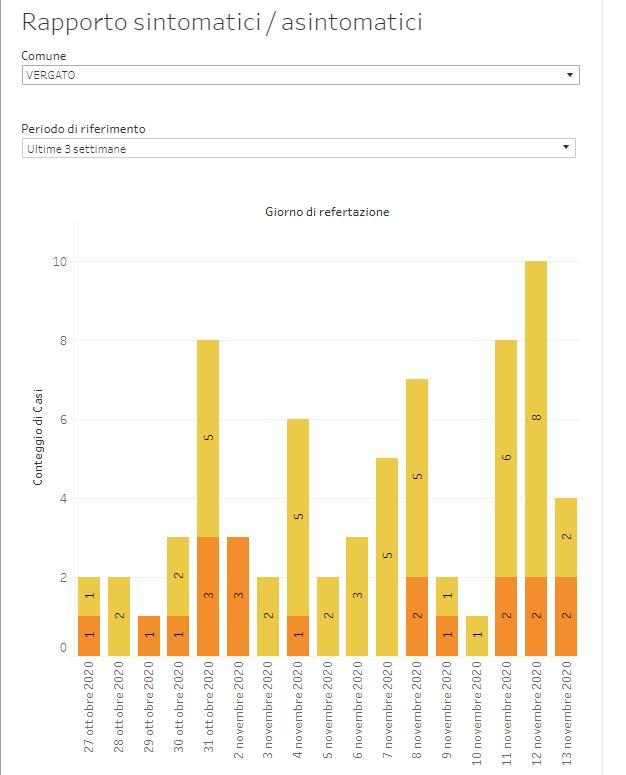
Task: Click the orange bar for 2 novembre 2020
Action: point(238,596)
